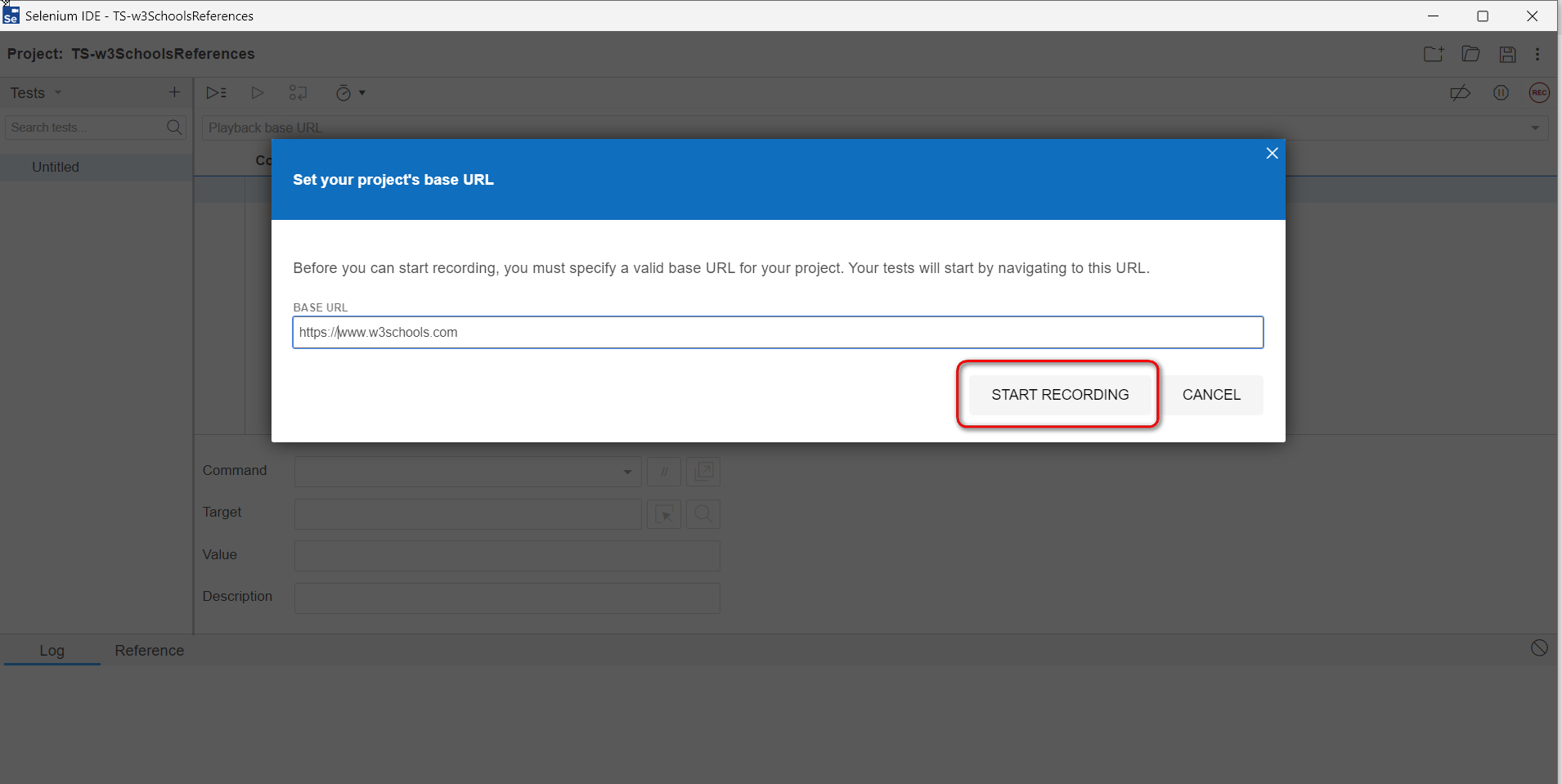The image size is (1562, 784).
Task: Click the Open project folder icon
Action: coord(1470,54)
